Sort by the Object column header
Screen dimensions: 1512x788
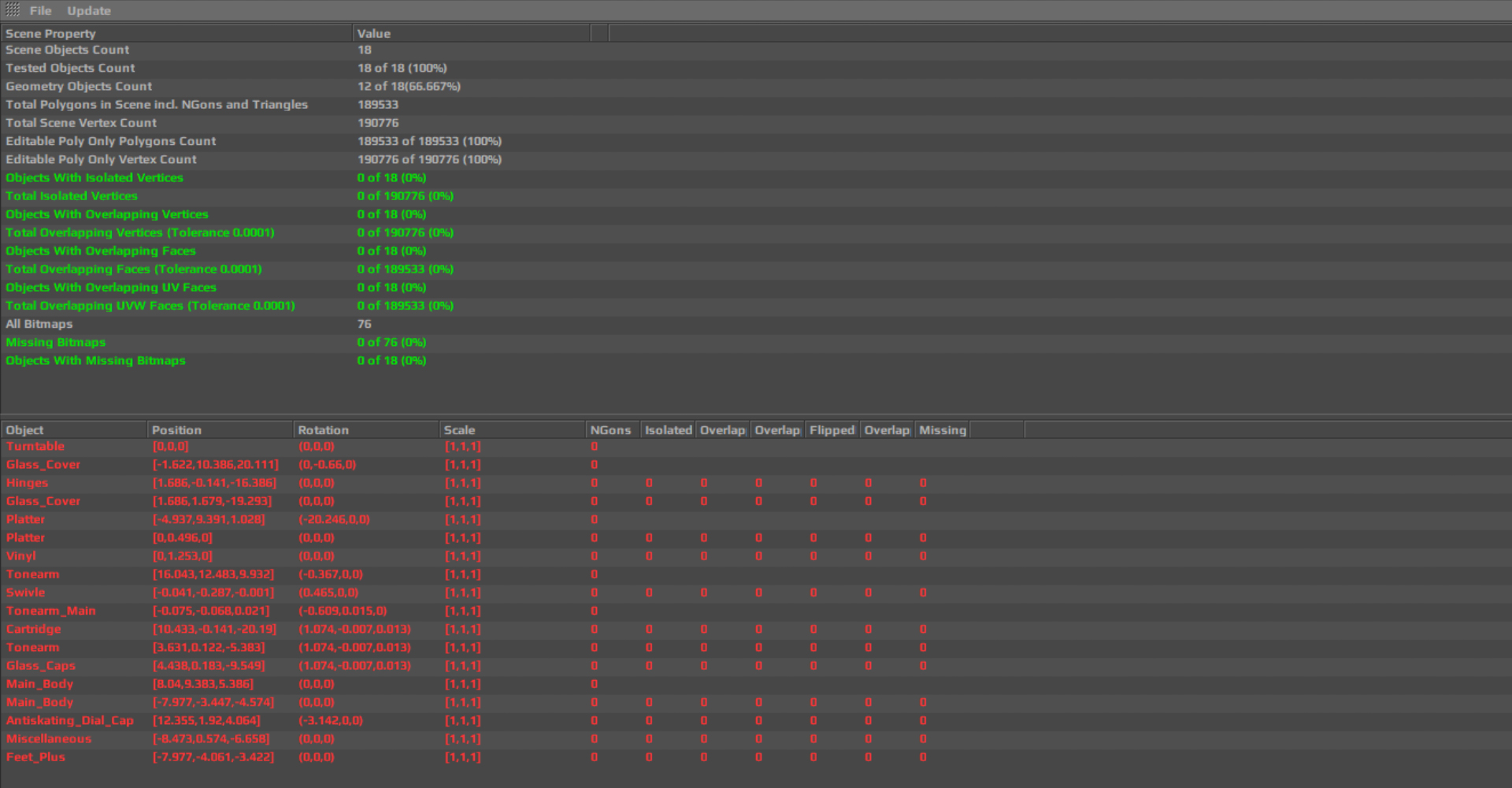click(74, 429)
